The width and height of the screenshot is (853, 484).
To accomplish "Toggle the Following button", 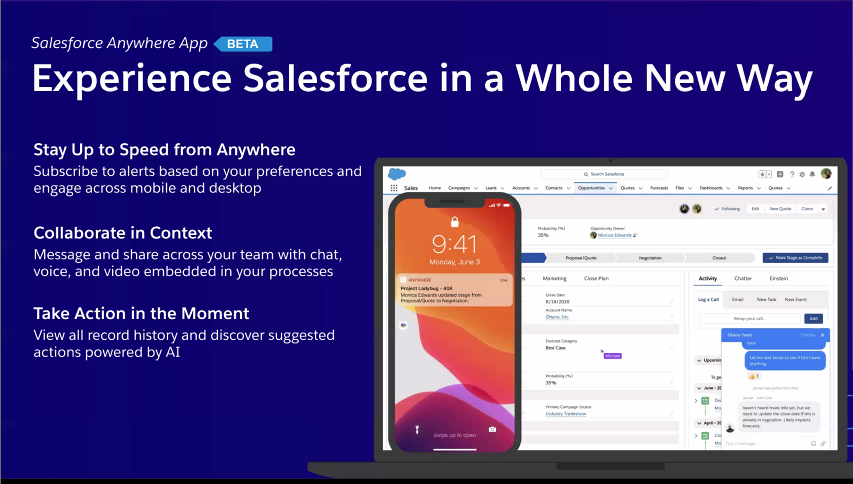I will click(x=727, y=209).
